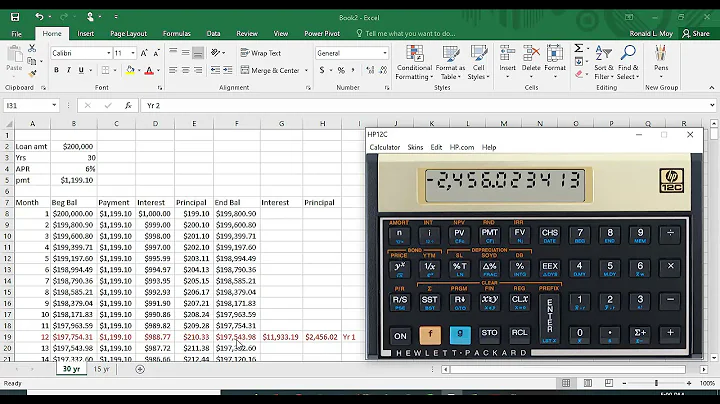720x404 pixels.
Task: Increase decimal places
Action: point(370,70)
